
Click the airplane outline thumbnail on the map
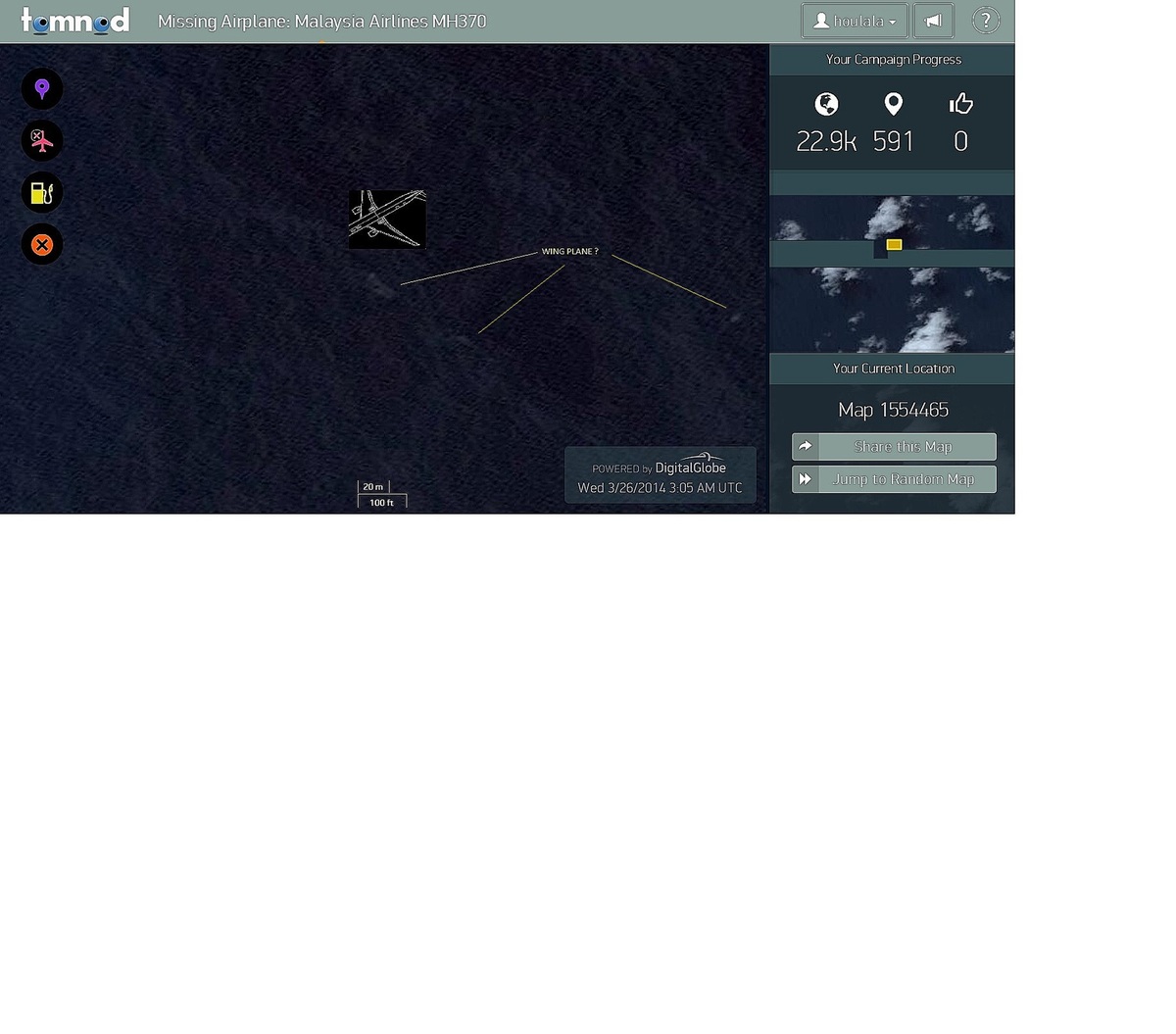click(387, 220)
